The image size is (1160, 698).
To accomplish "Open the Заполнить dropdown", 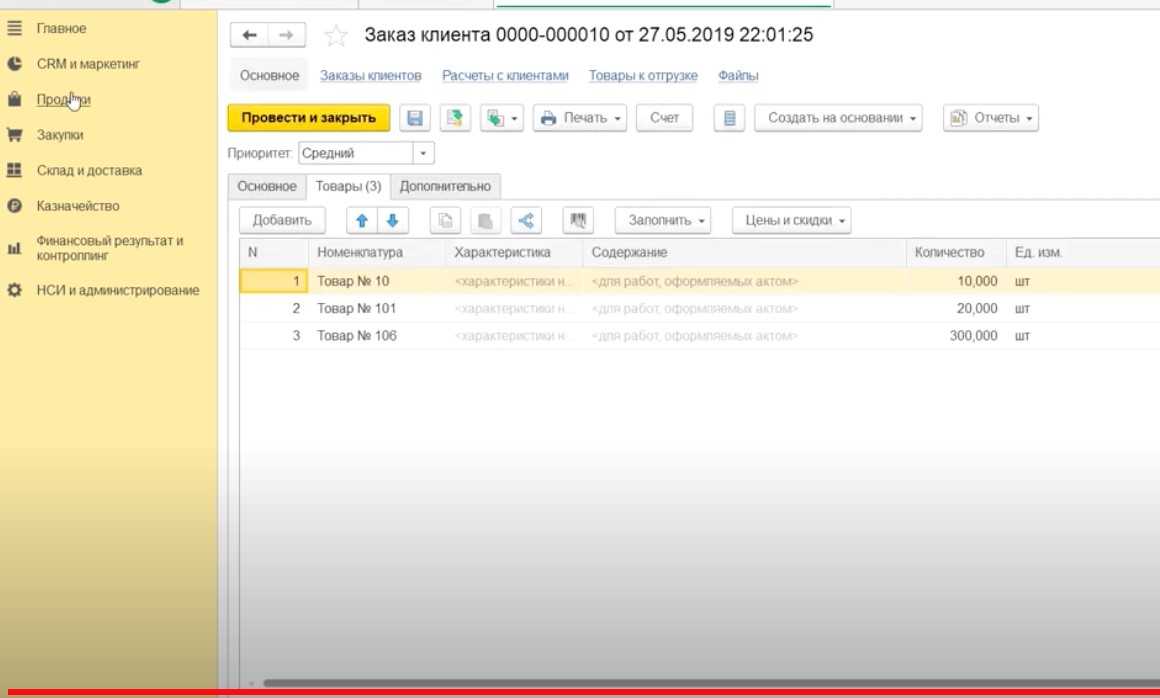I will click(x=662, y=220).
